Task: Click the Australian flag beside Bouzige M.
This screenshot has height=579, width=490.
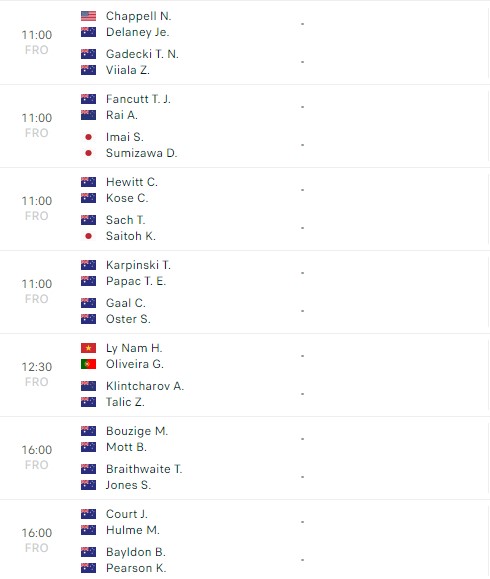Action: point(88,431)
